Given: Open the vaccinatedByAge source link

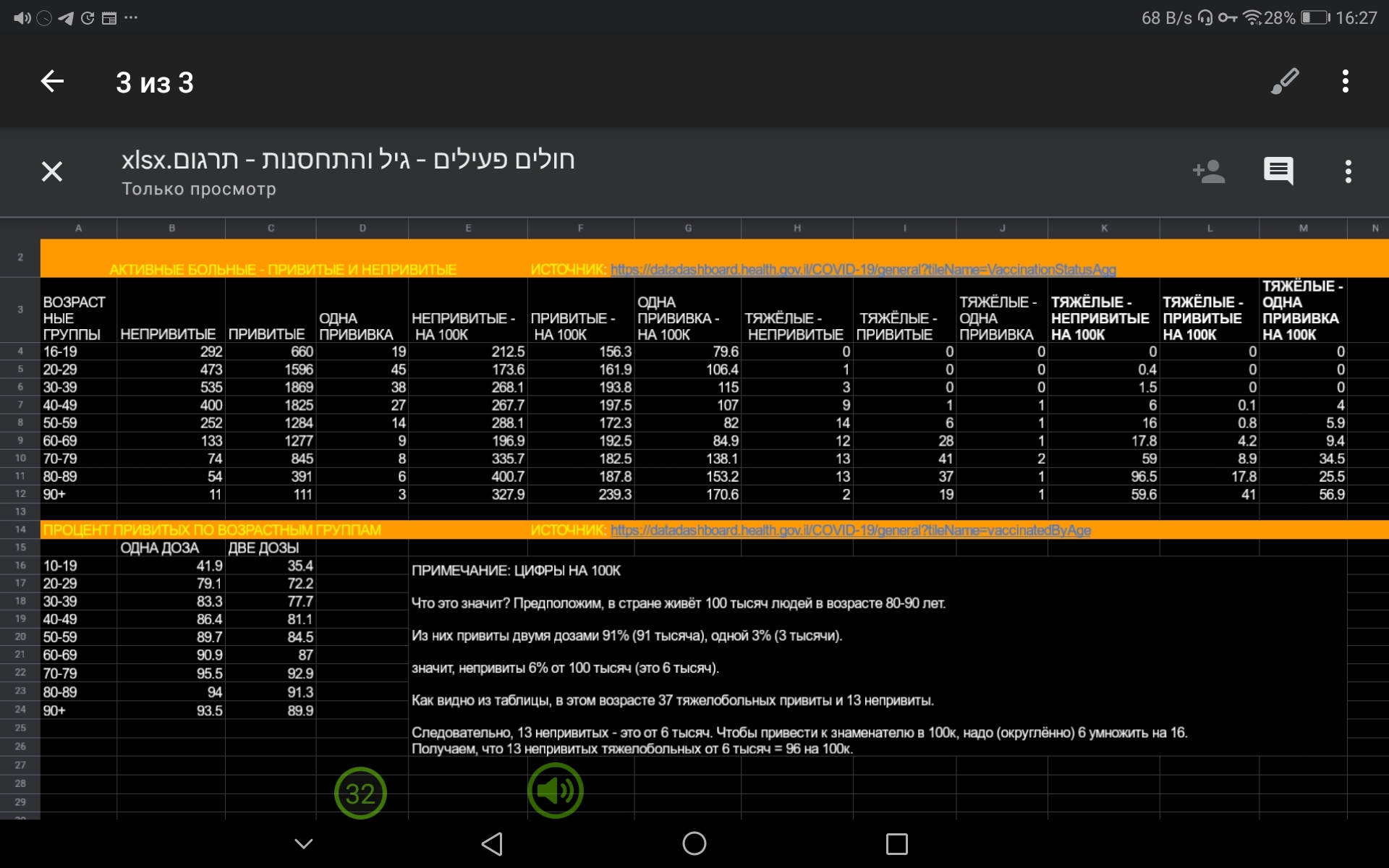Looking at the screenshot, I should pyautogui.click(x=850, y=530).
